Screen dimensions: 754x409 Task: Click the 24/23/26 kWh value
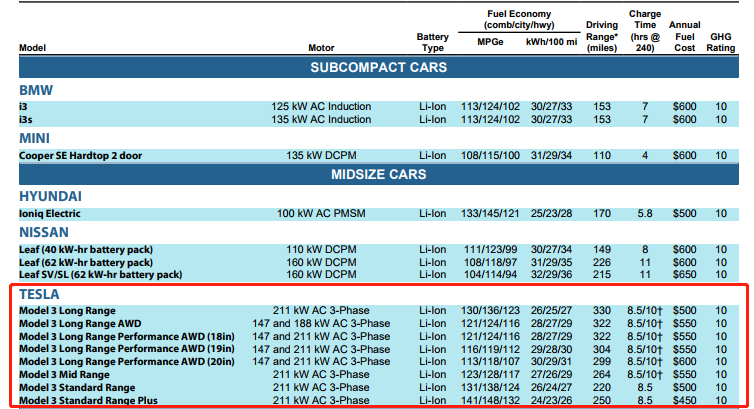tap(551, 400)
